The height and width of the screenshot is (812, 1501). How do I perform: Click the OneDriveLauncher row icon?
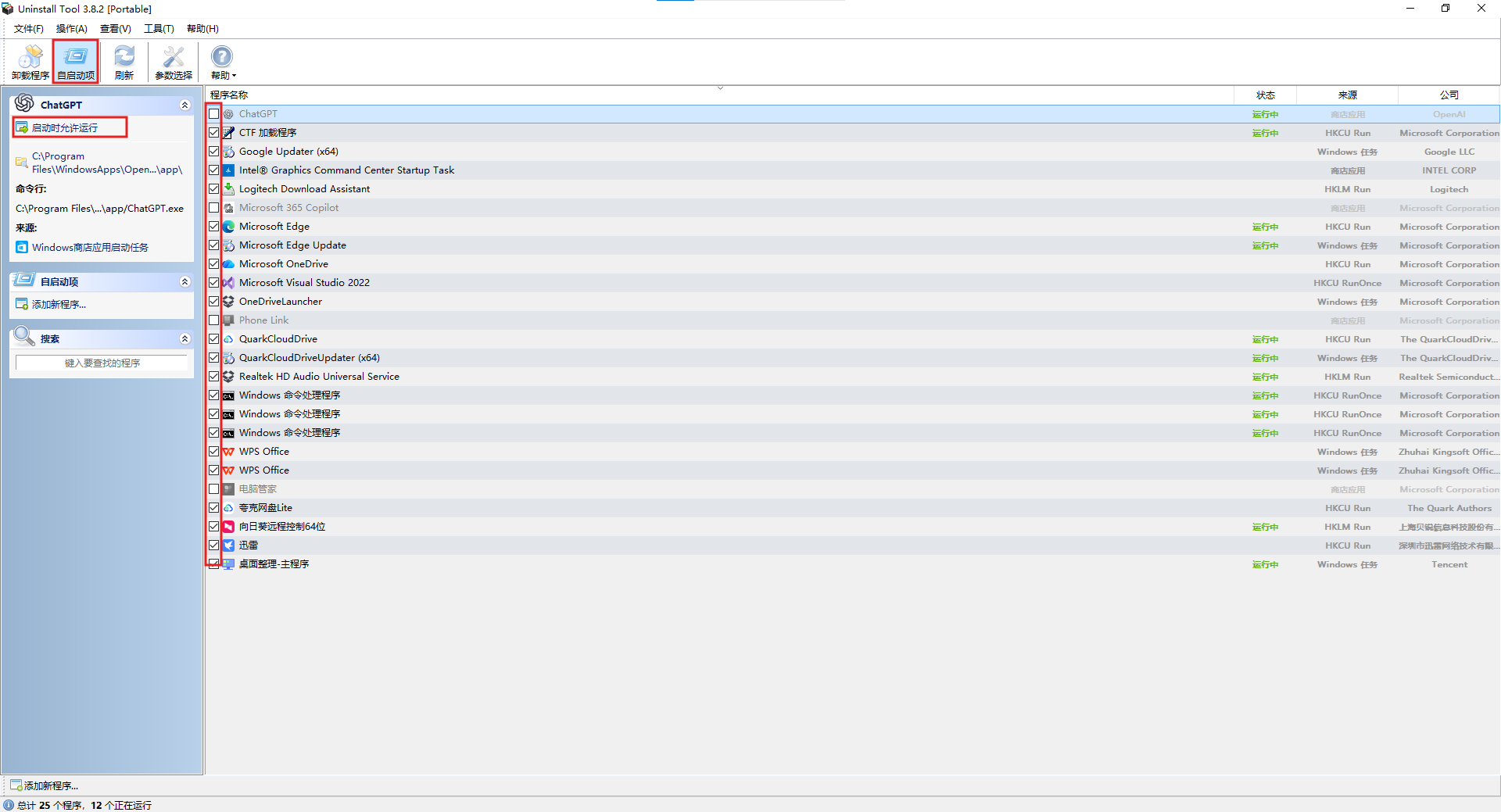(x=228, y=302)
